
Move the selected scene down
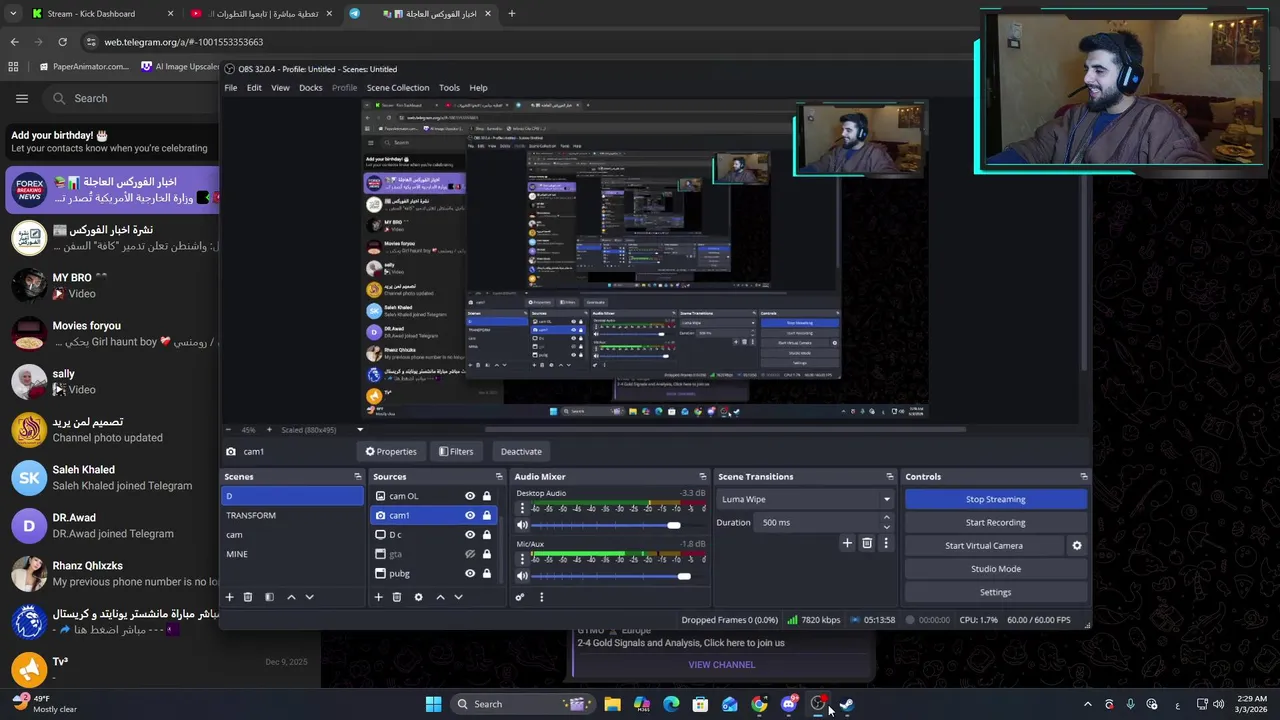click(309, 597)
